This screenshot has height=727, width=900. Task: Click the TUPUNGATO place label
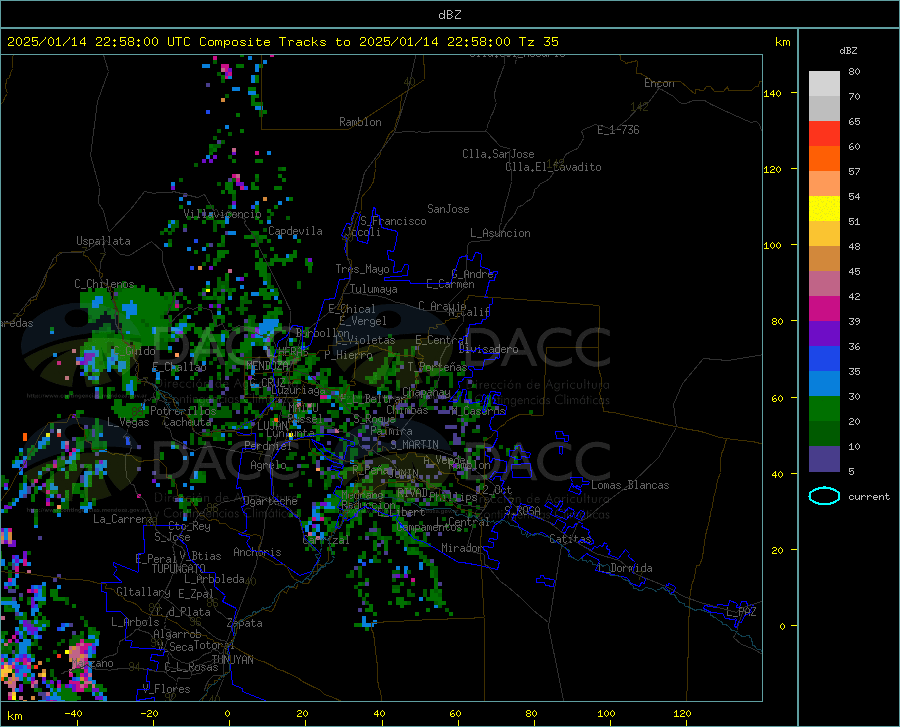click(x=179, y=569)
